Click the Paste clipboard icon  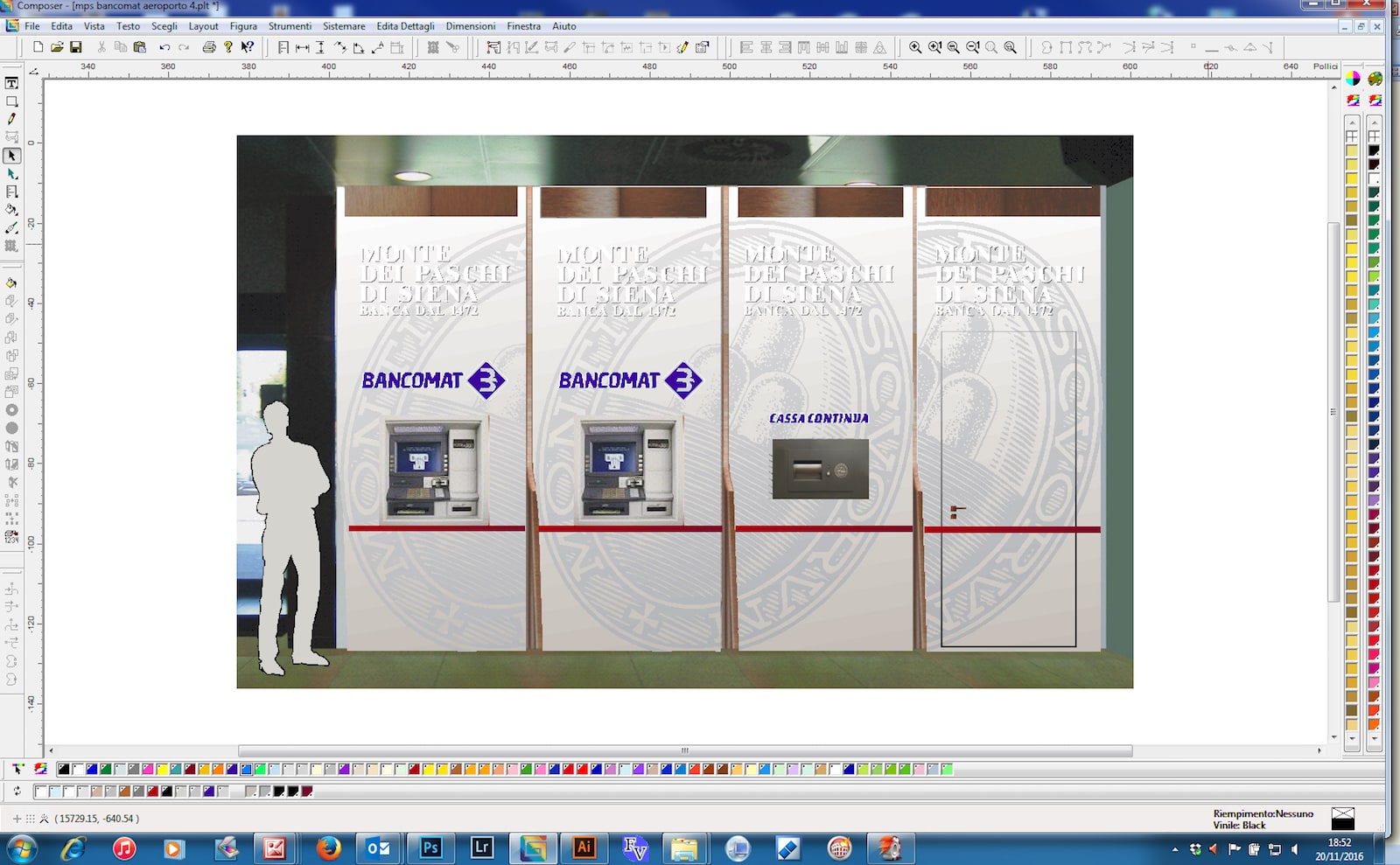coord(140,47)
